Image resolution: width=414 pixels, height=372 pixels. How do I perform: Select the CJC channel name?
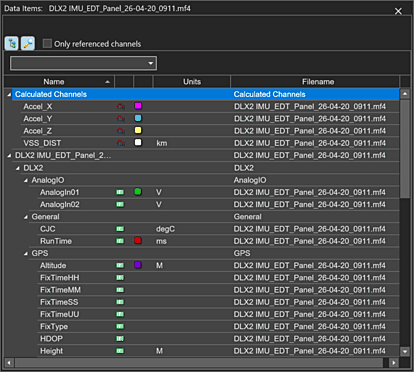(48, 229)
